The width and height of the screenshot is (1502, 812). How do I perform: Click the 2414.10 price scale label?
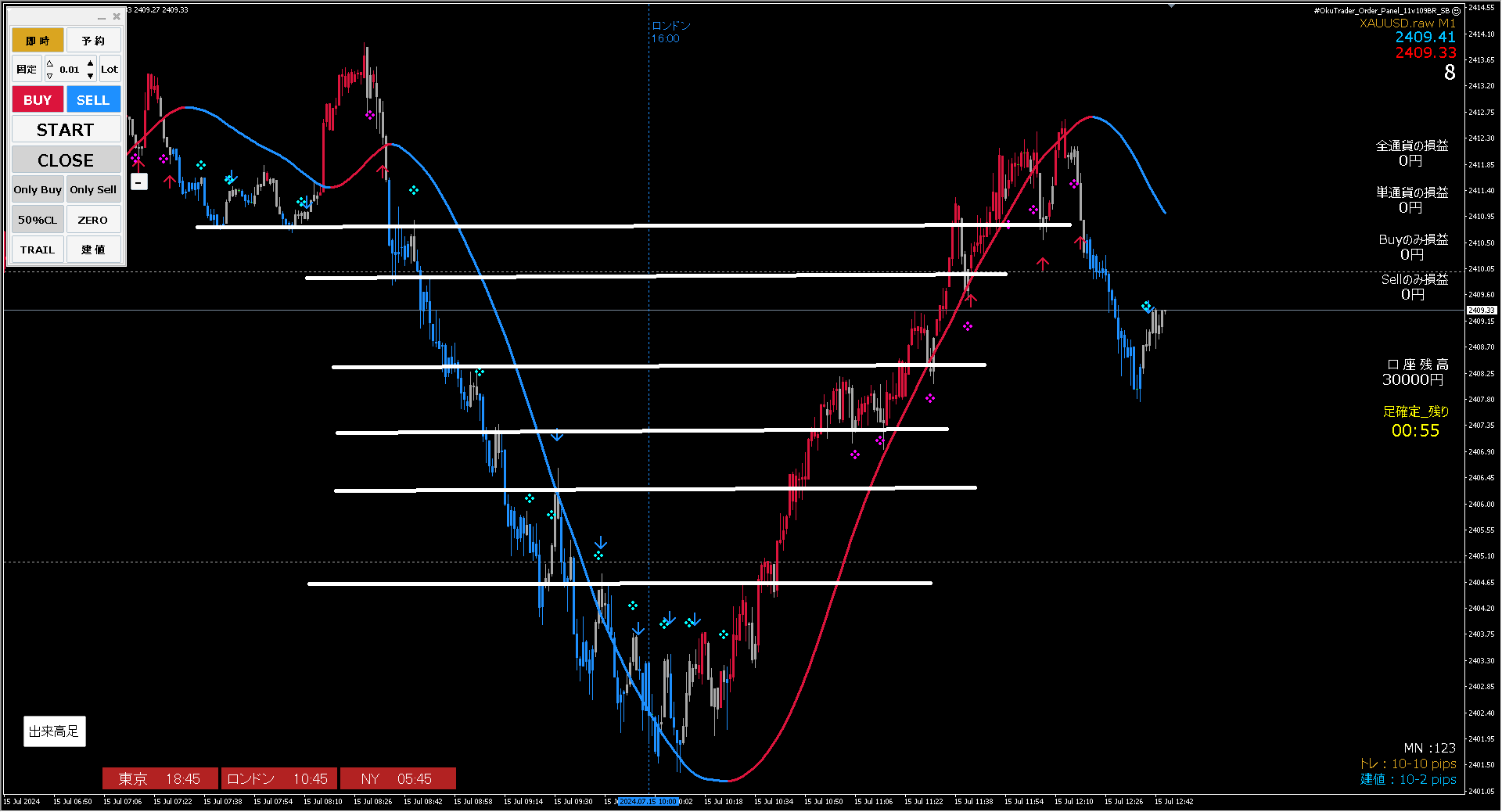click(x=1481, y=34)
